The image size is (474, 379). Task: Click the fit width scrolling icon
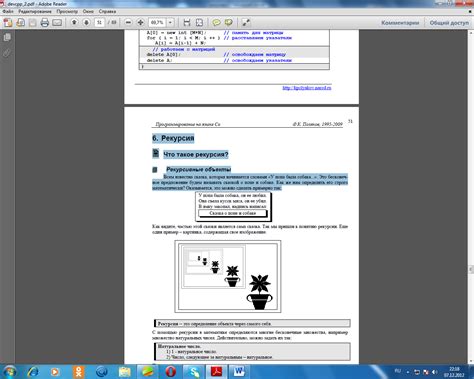click(187, 23)
